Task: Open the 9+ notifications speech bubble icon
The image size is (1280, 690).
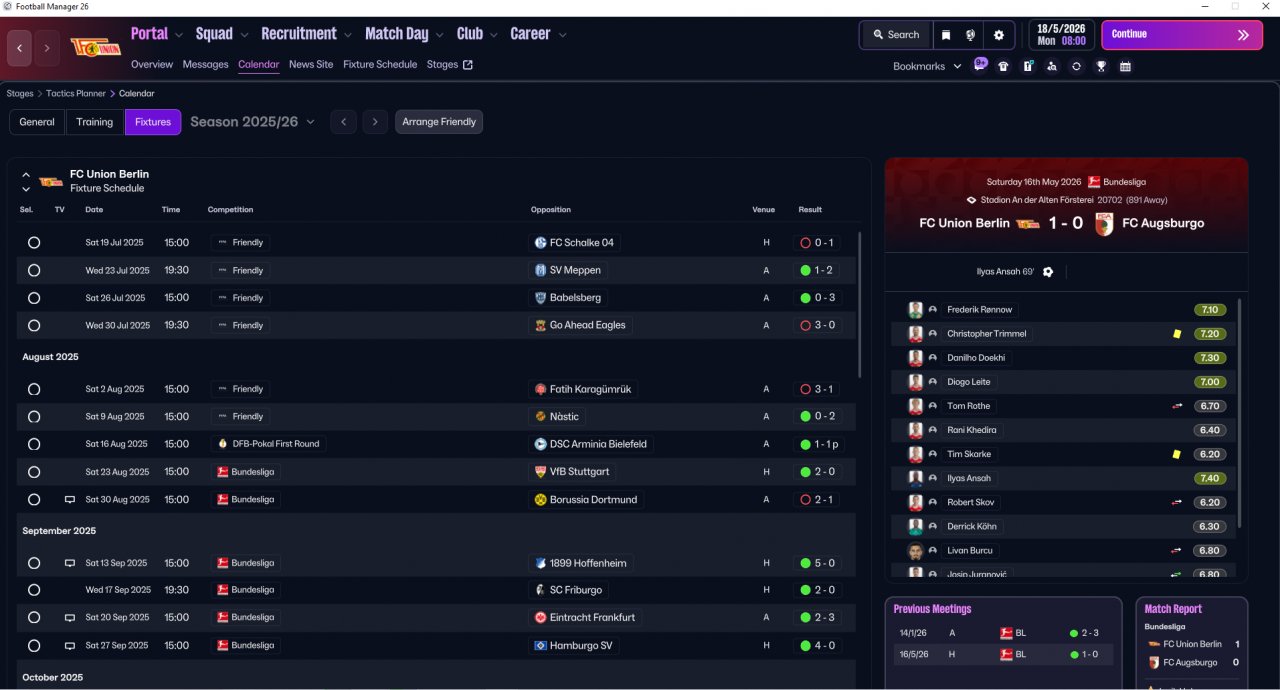Action: [x=981, y=64]
